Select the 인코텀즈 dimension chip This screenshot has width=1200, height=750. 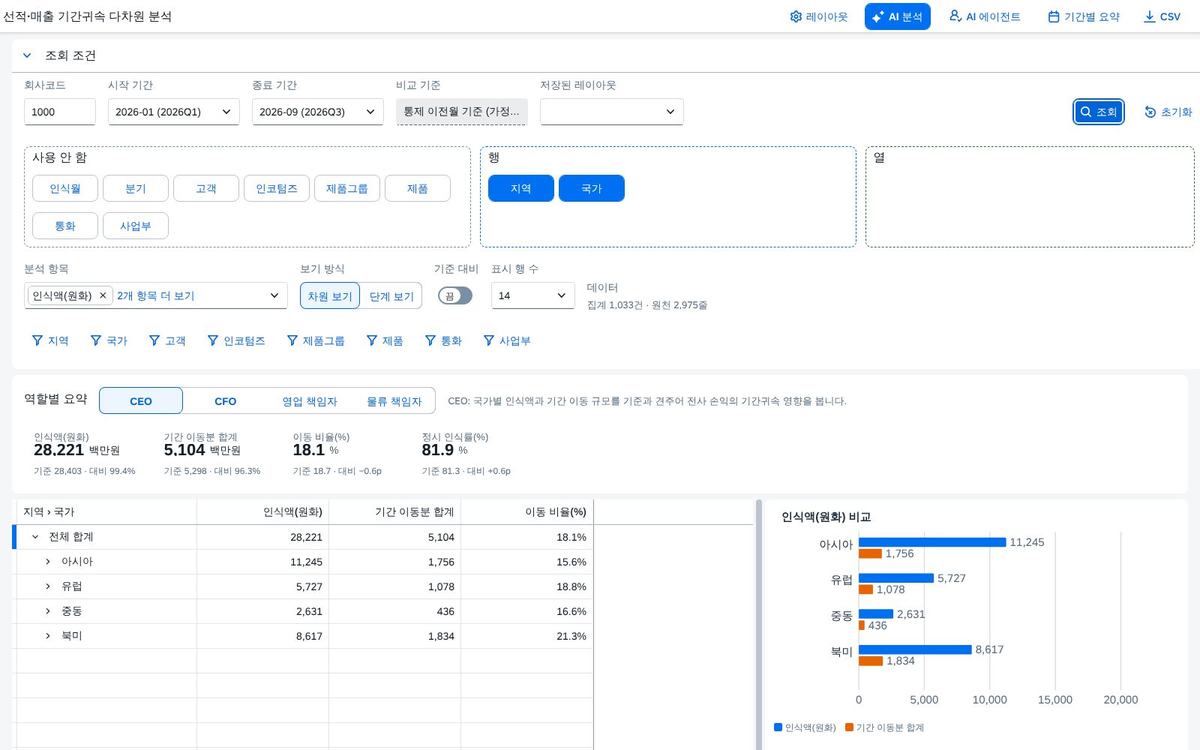click(276, 188)
